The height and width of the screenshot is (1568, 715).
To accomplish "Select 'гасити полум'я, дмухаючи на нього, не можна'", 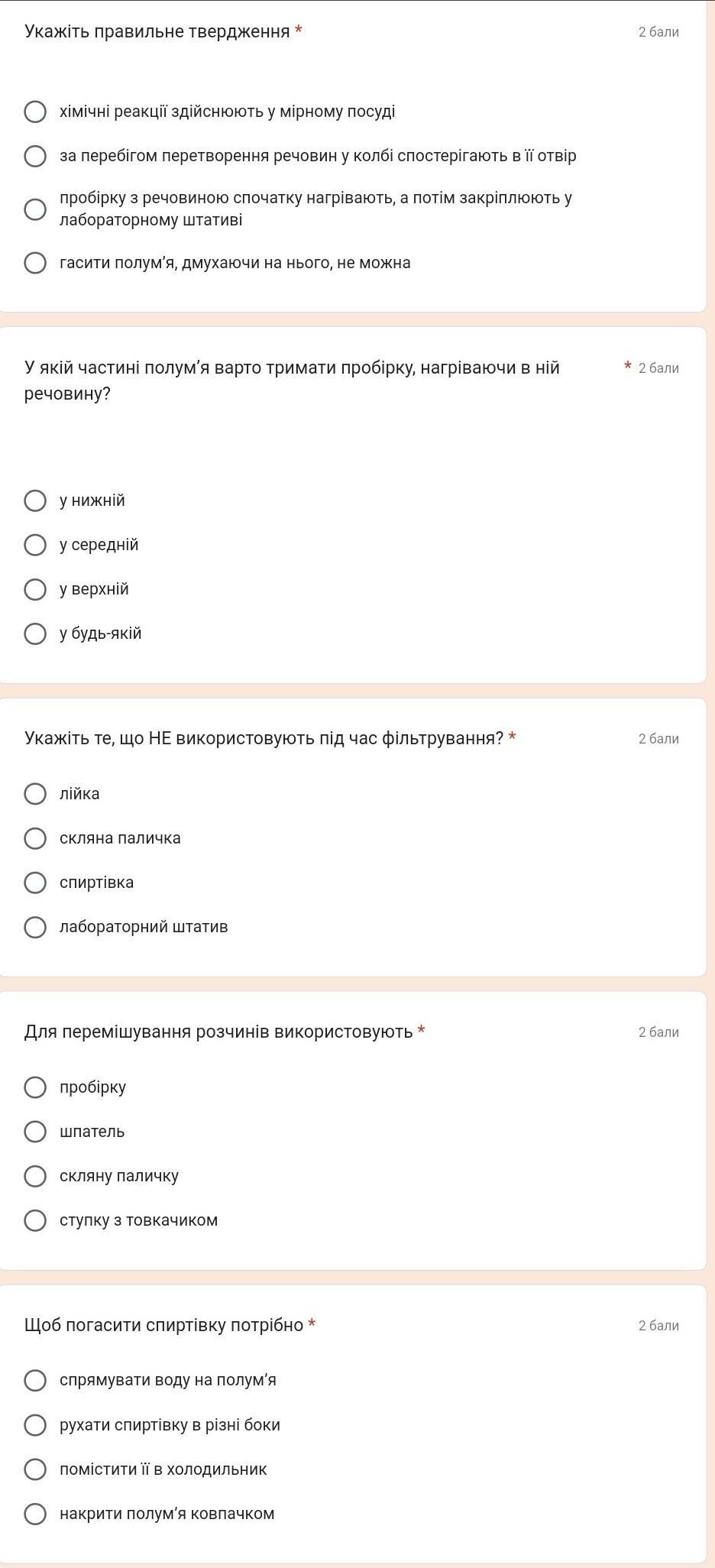I will [35, 263].
